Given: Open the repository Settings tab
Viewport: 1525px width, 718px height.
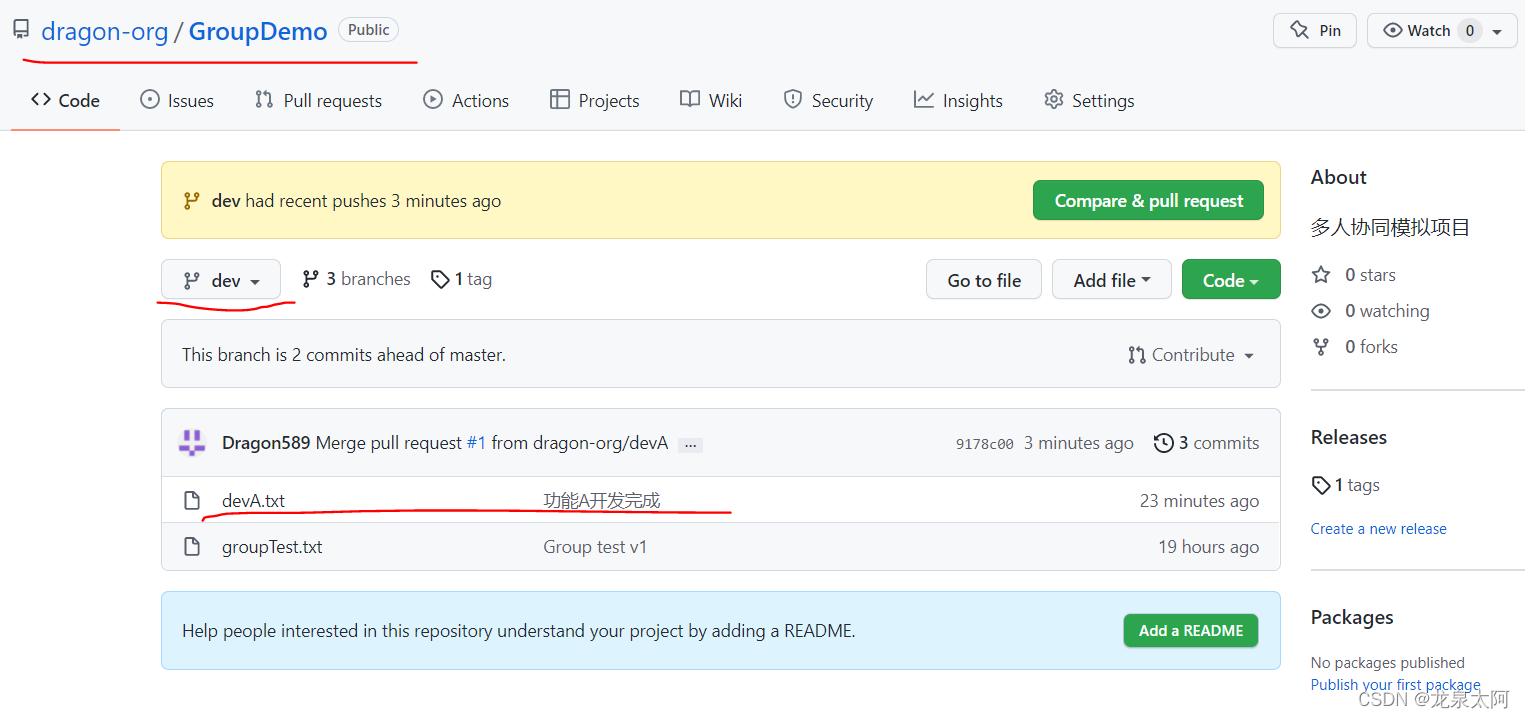Looking at the screenshot, I should (1089, 100).
